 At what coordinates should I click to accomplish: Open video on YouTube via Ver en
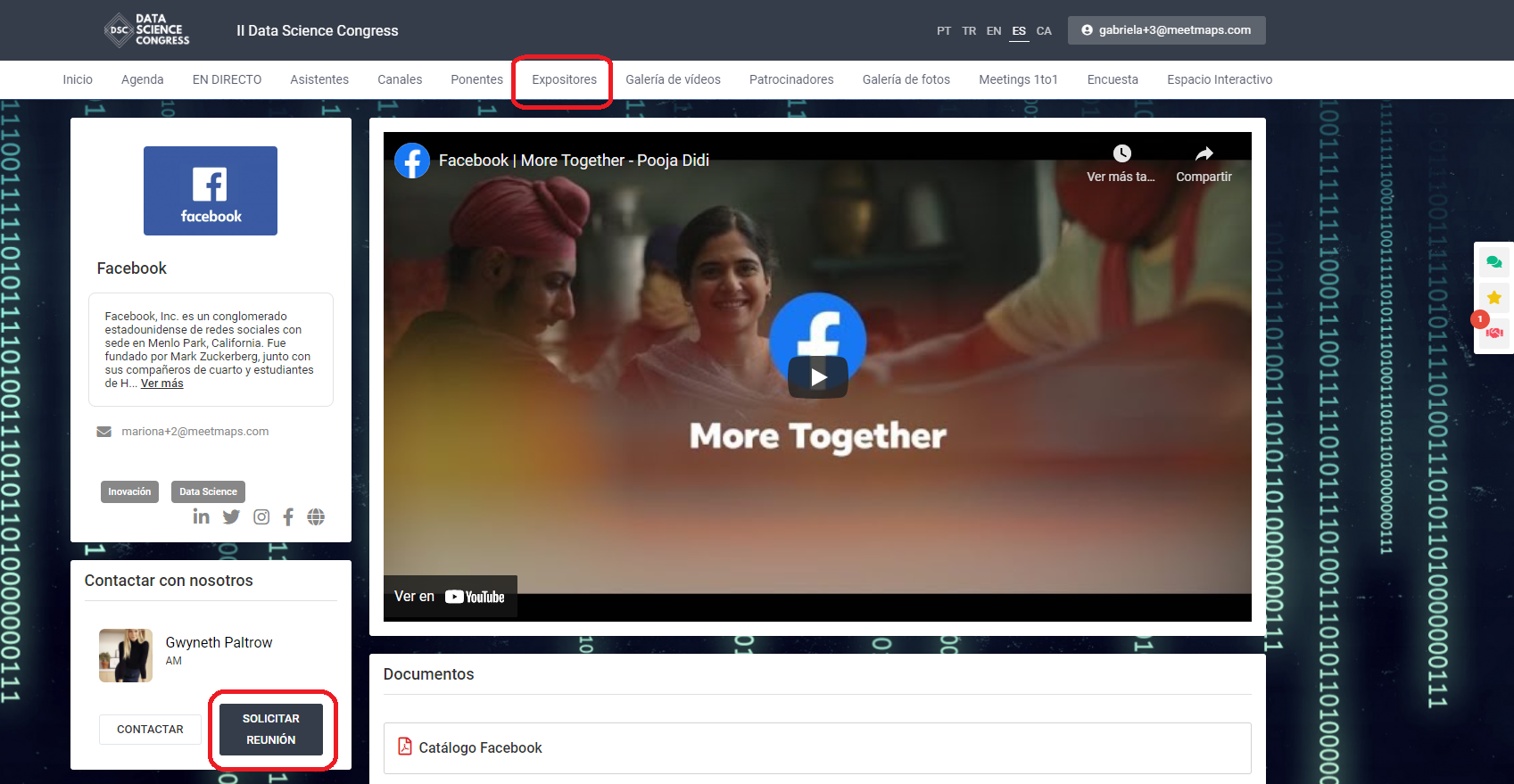click(x=450, y=597)
